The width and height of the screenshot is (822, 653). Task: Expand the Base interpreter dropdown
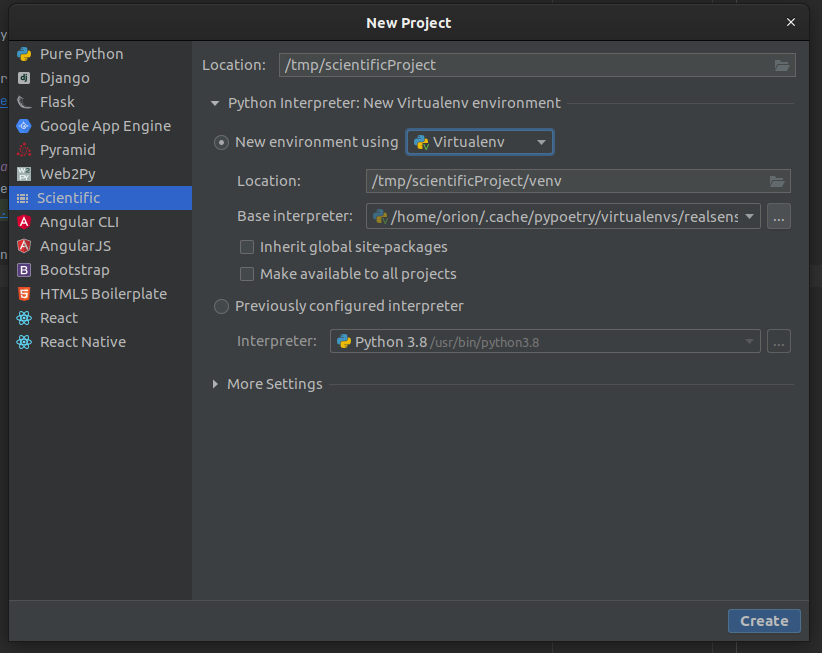click(x=748, y=216)
